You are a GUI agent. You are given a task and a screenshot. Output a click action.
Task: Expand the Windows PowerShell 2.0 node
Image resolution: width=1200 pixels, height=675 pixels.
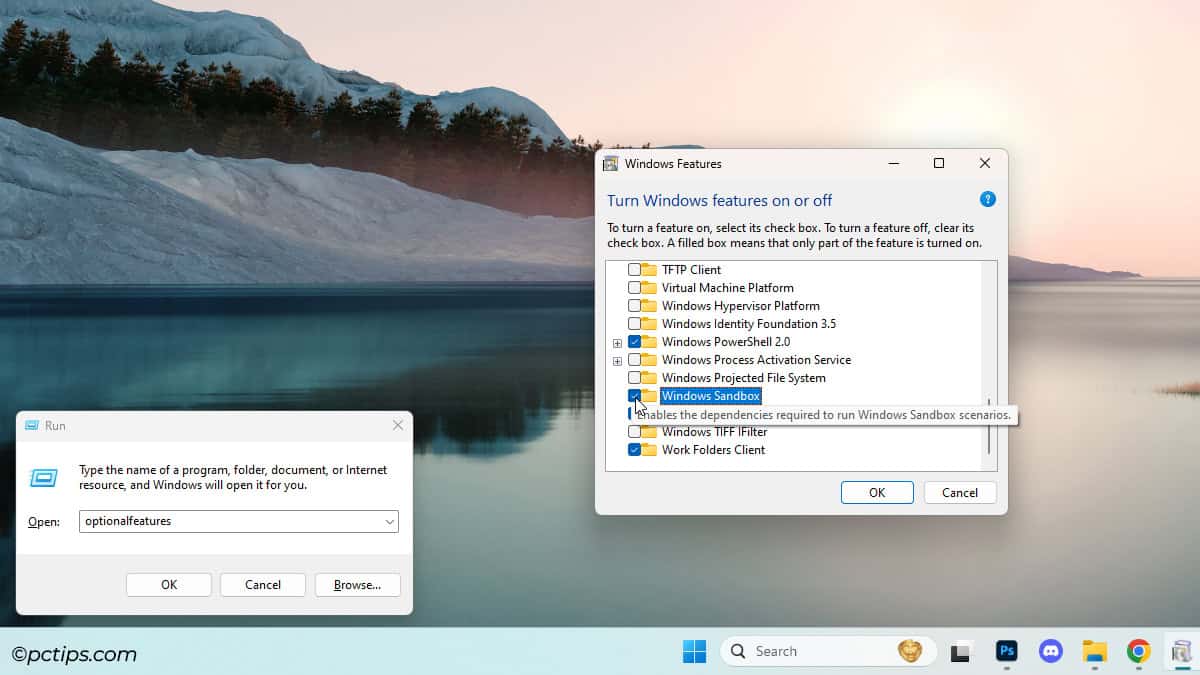pos(617,343)
